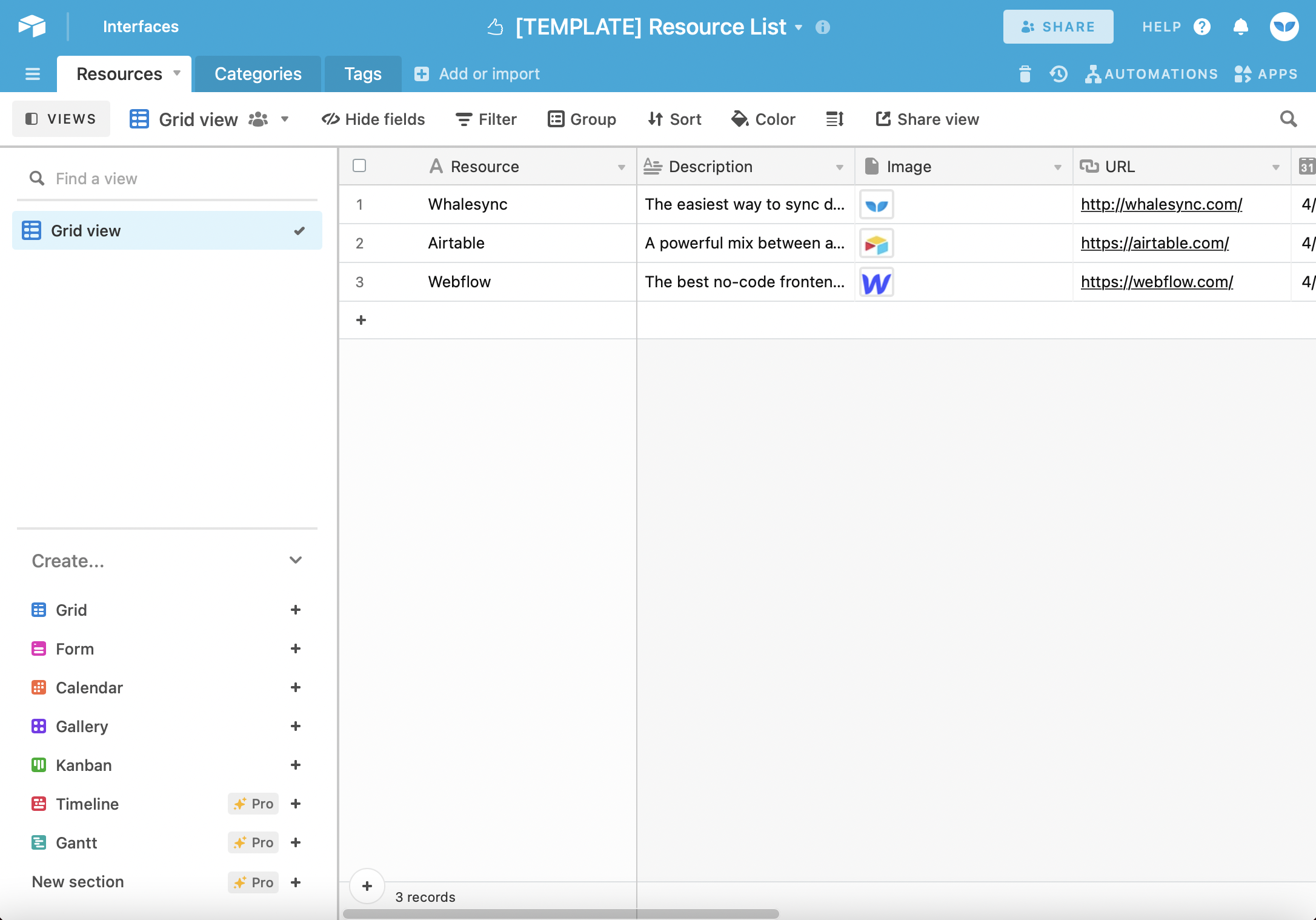
Task: Open the Resource field dropdown
Action: point(622,167)
